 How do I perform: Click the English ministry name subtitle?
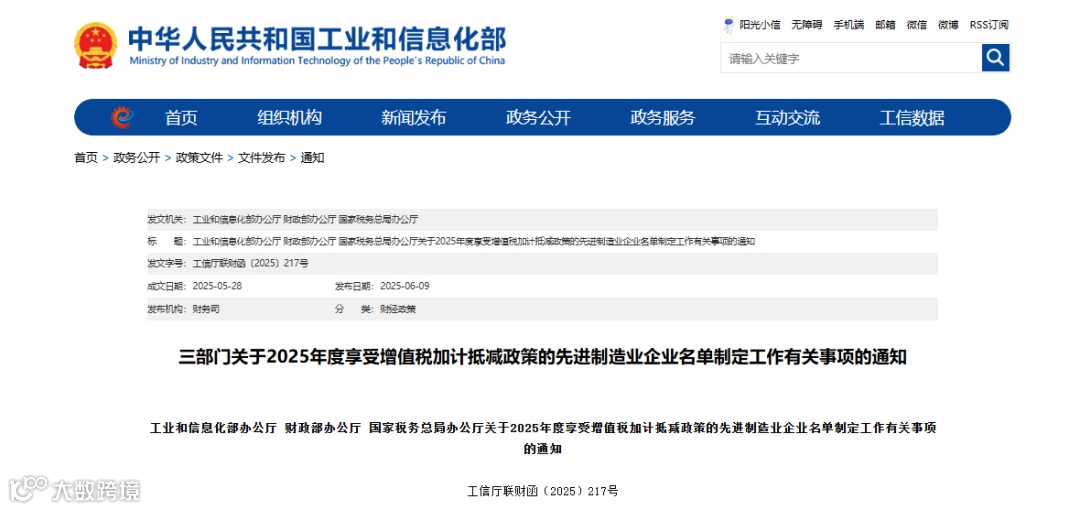click(317, 61)
